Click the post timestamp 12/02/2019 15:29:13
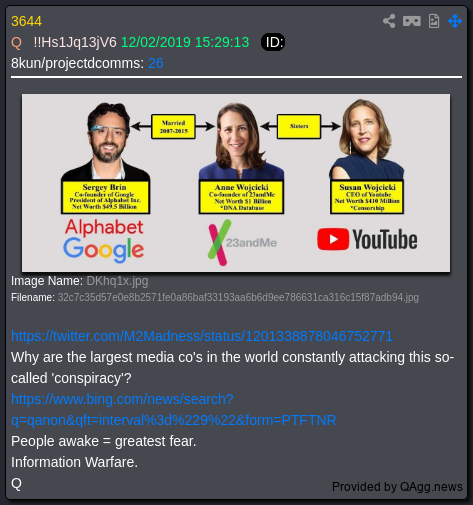The height and width of the screenshot is (505, 473). pyautogui.click(x=185, y=42)
